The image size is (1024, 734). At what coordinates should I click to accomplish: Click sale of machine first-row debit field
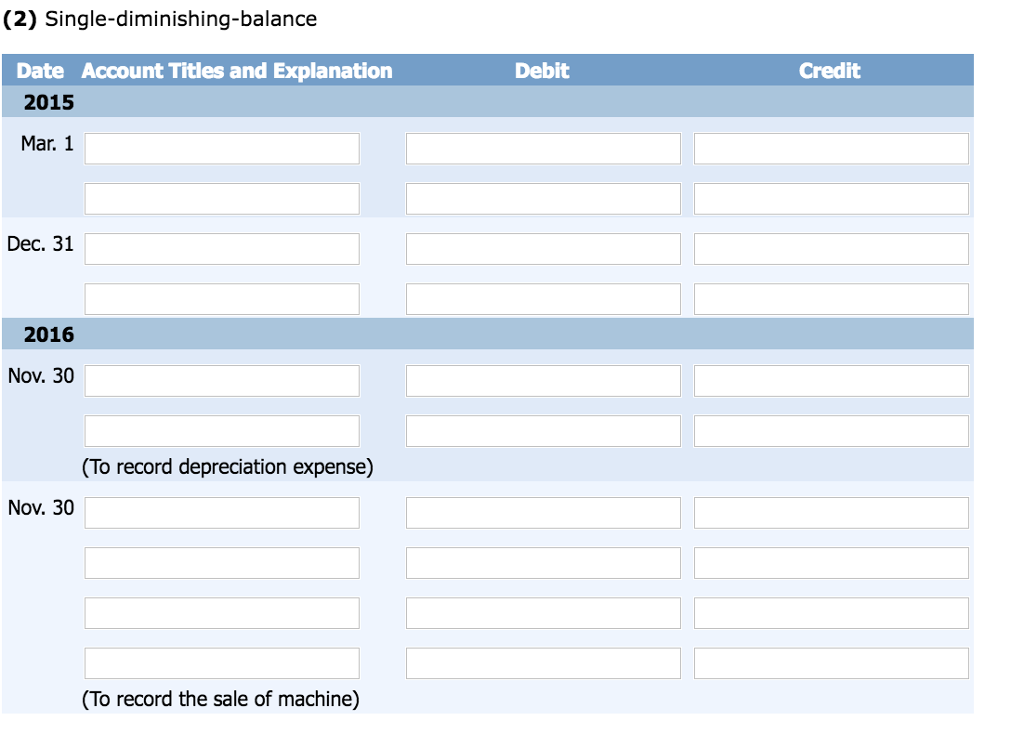click(x=543, y=513)
